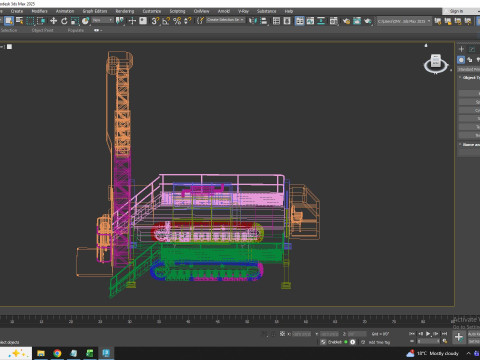
Task: Toggle the Percent Snap button
Action: (177, 21)
